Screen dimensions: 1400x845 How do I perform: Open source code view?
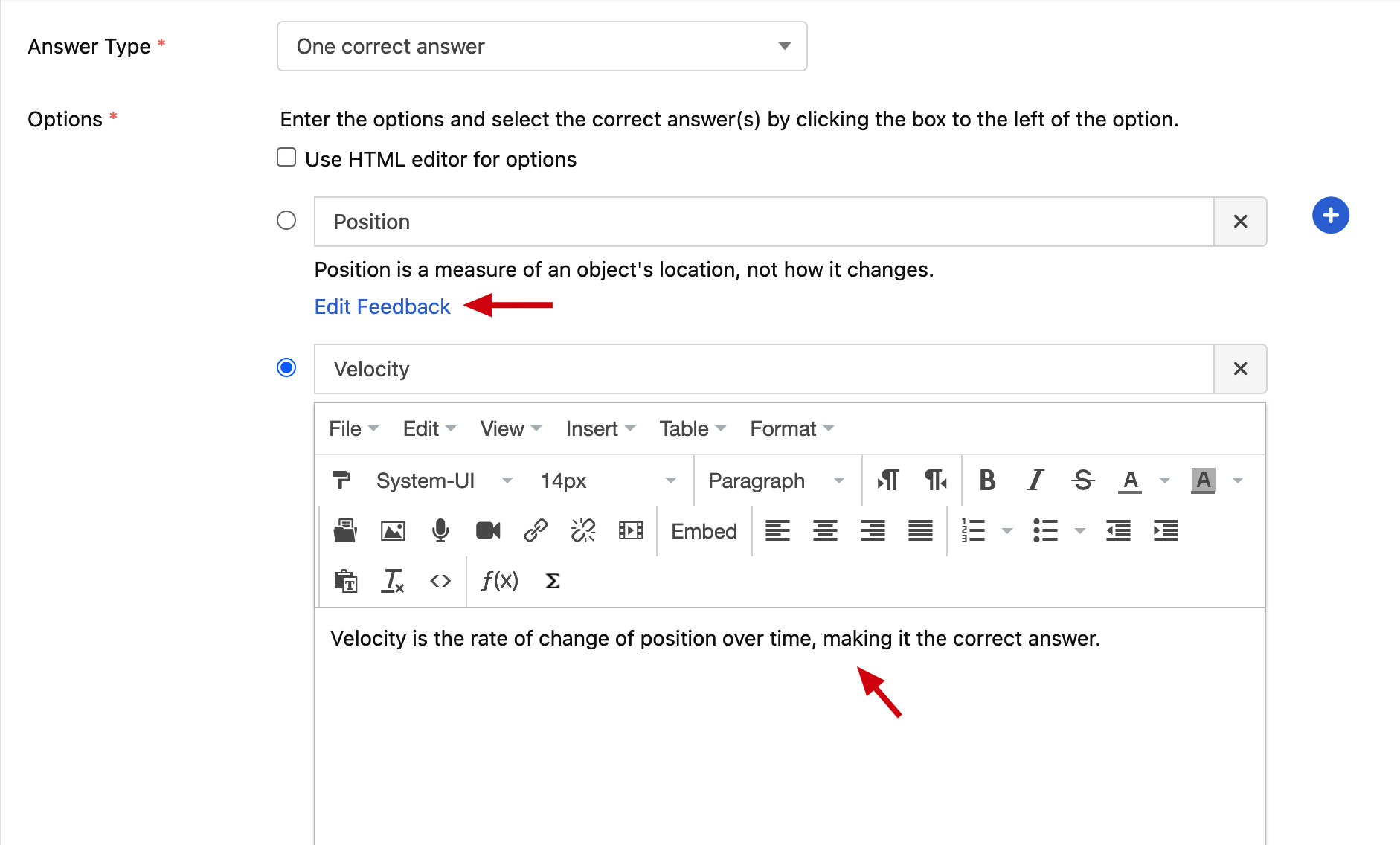pyautogui.click(x=440, y=581)
